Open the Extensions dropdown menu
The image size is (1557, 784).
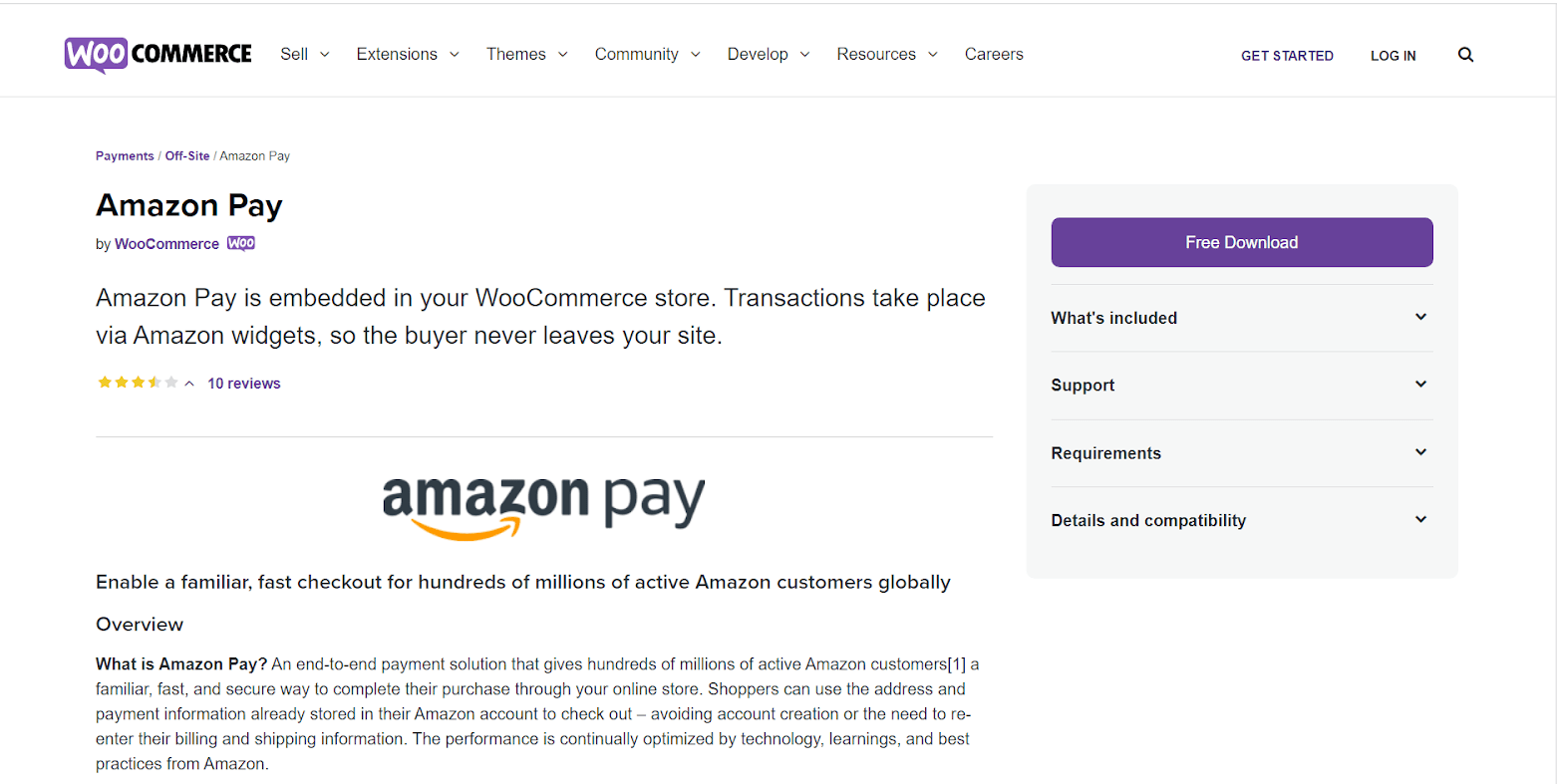408,54
